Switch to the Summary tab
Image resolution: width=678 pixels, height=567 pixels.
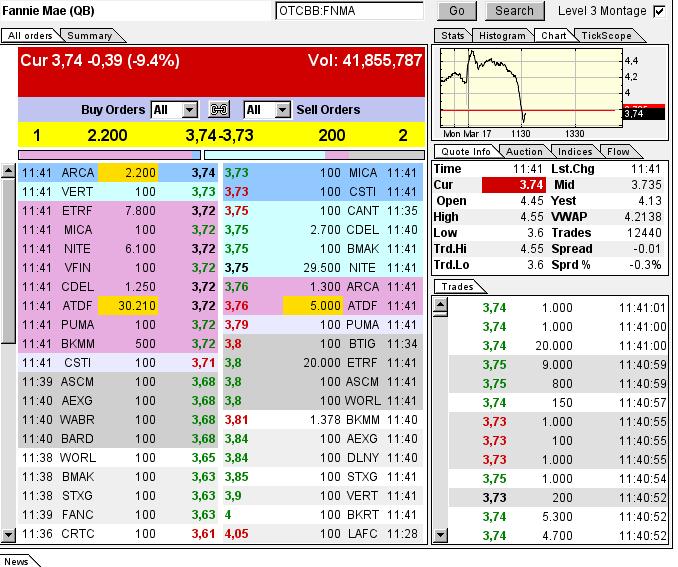[90, 35]
